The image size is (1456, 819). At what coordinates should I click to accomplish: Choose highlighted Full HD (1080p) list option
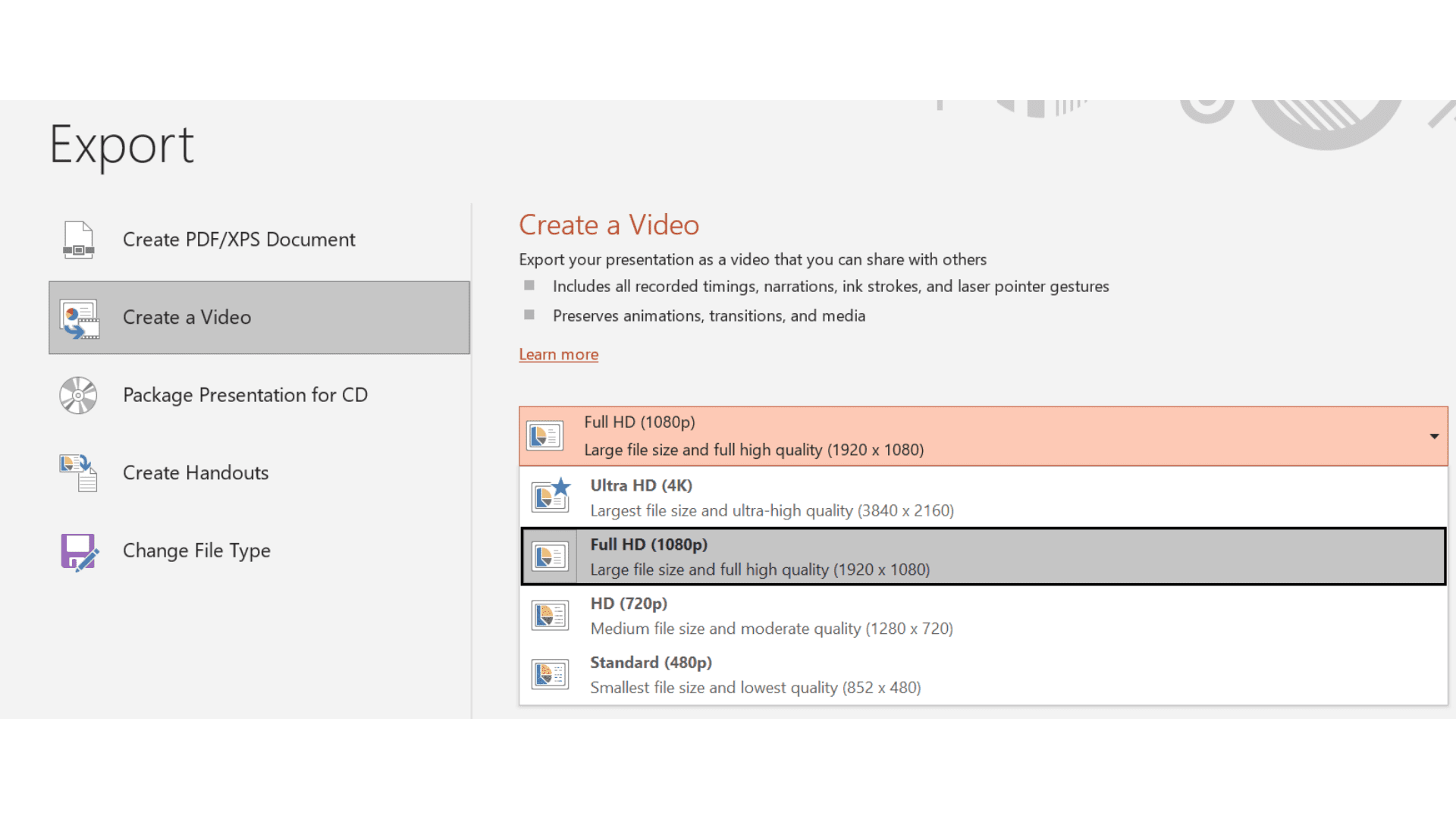point(984,557)
